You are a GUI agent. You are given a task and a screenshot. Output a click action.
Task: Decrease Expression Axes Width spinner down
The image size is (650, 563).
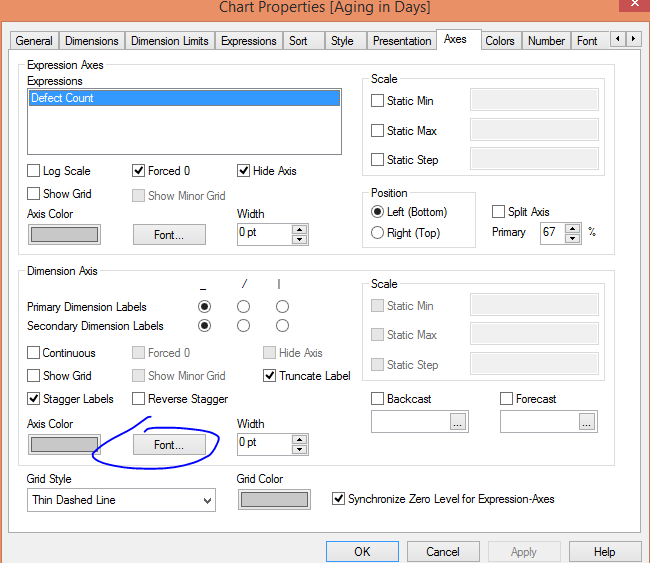299,239
